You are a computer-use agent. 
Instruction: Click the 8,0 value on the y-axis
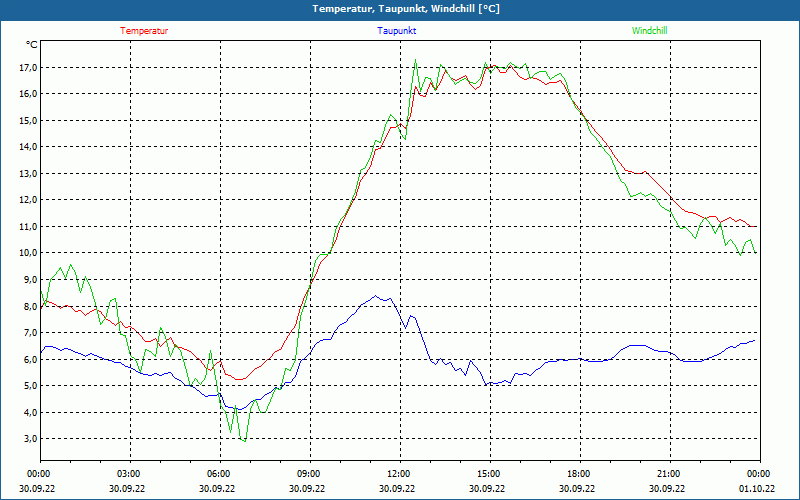click(30, 306)
